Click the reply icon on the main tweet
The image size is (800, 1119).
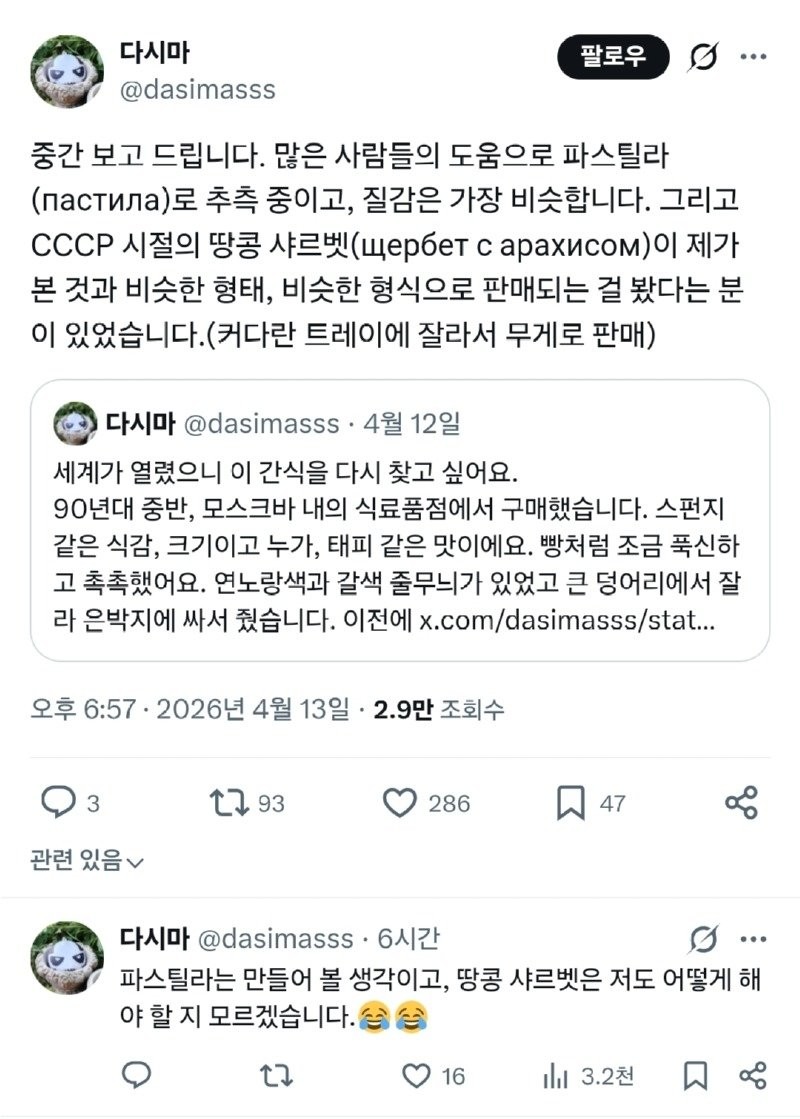(x=57, y=801)
